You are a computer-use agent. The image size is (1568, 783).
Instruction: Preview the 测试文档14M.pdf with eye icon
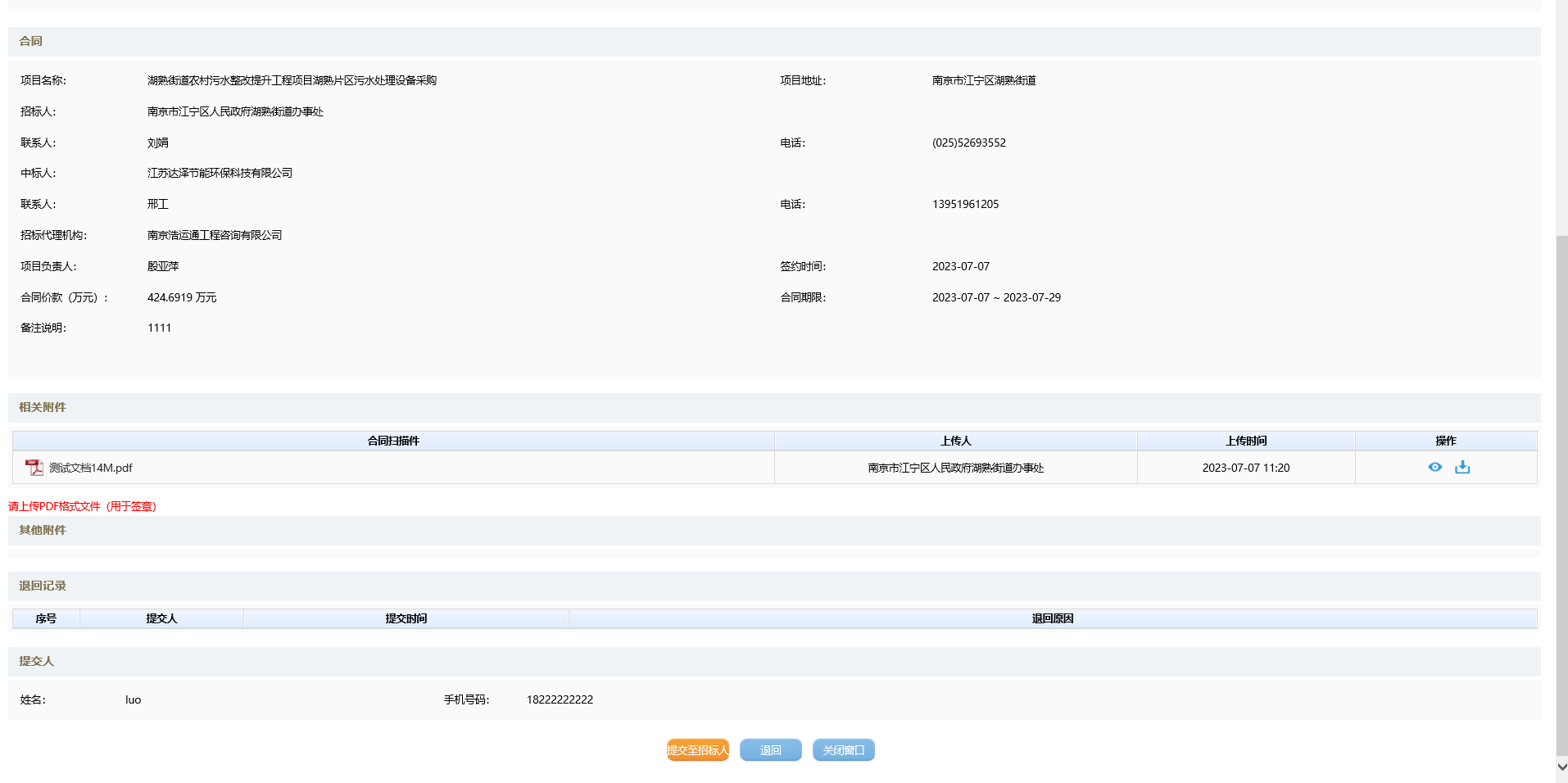click(x=1434, y=467)
